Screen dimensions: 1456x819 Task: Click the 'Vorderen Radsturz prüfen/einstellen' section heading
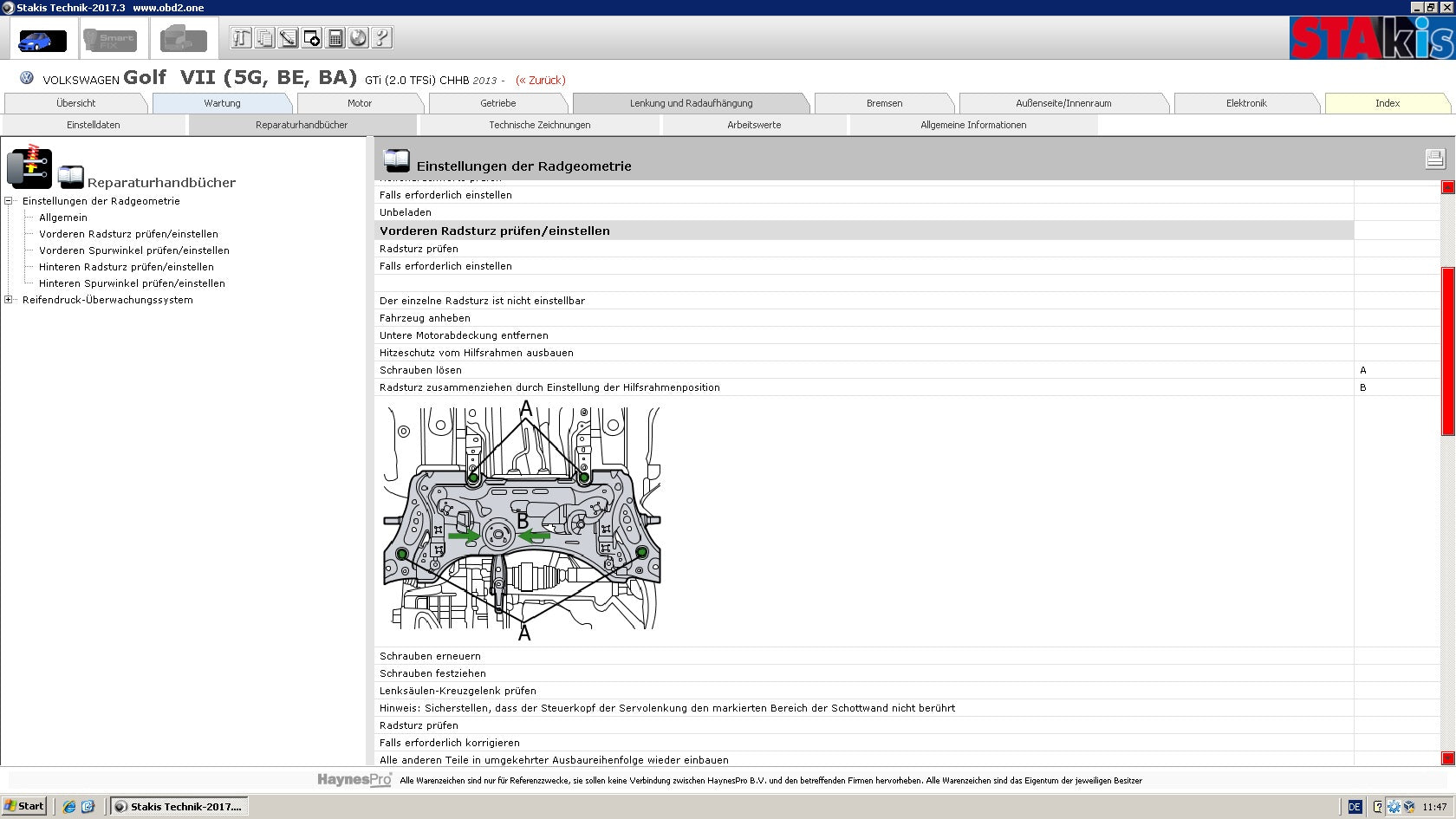coord(495,231)
